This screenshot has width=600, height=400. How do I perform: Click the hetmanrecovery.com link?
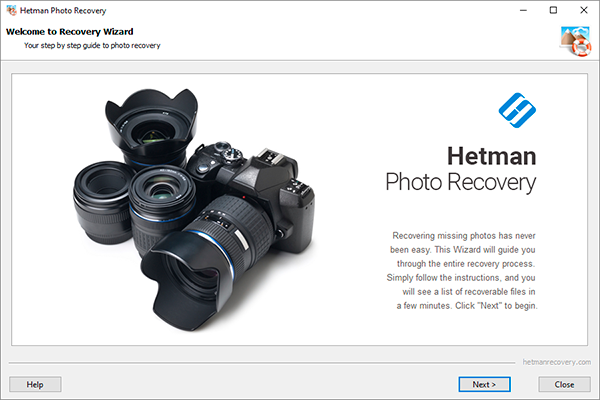(x=556, y=362)
